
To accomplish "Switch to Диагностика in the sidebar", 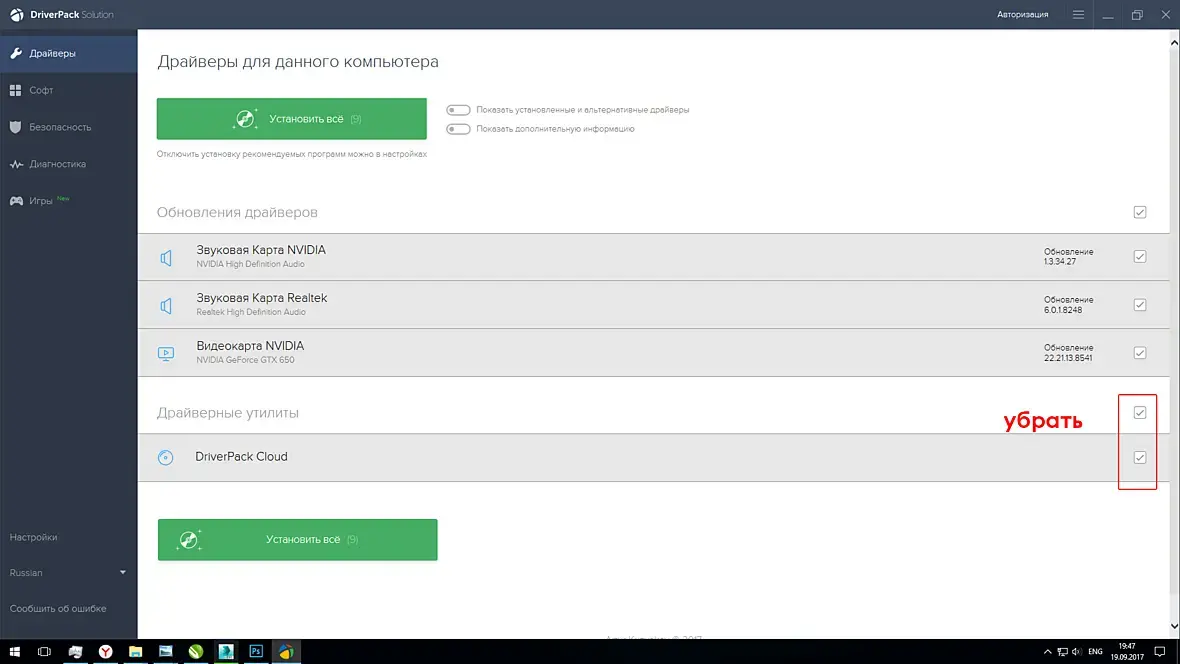I will point(68,164).
